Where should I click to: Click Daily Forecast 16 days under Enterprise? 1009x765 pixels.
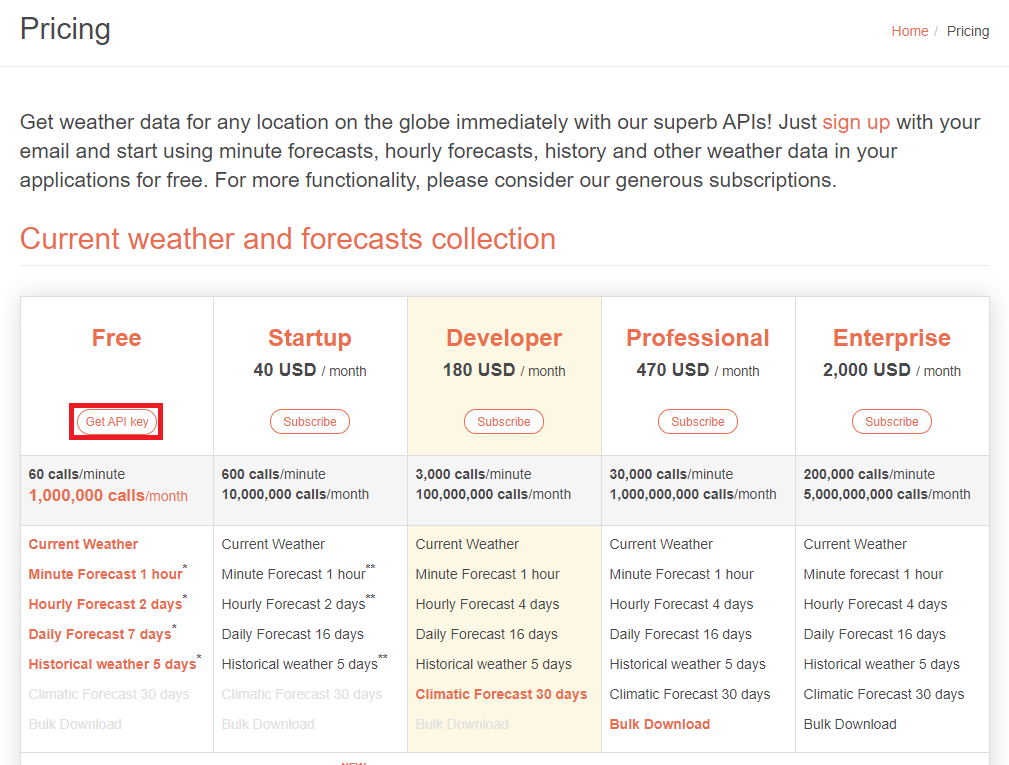[876, 634]
